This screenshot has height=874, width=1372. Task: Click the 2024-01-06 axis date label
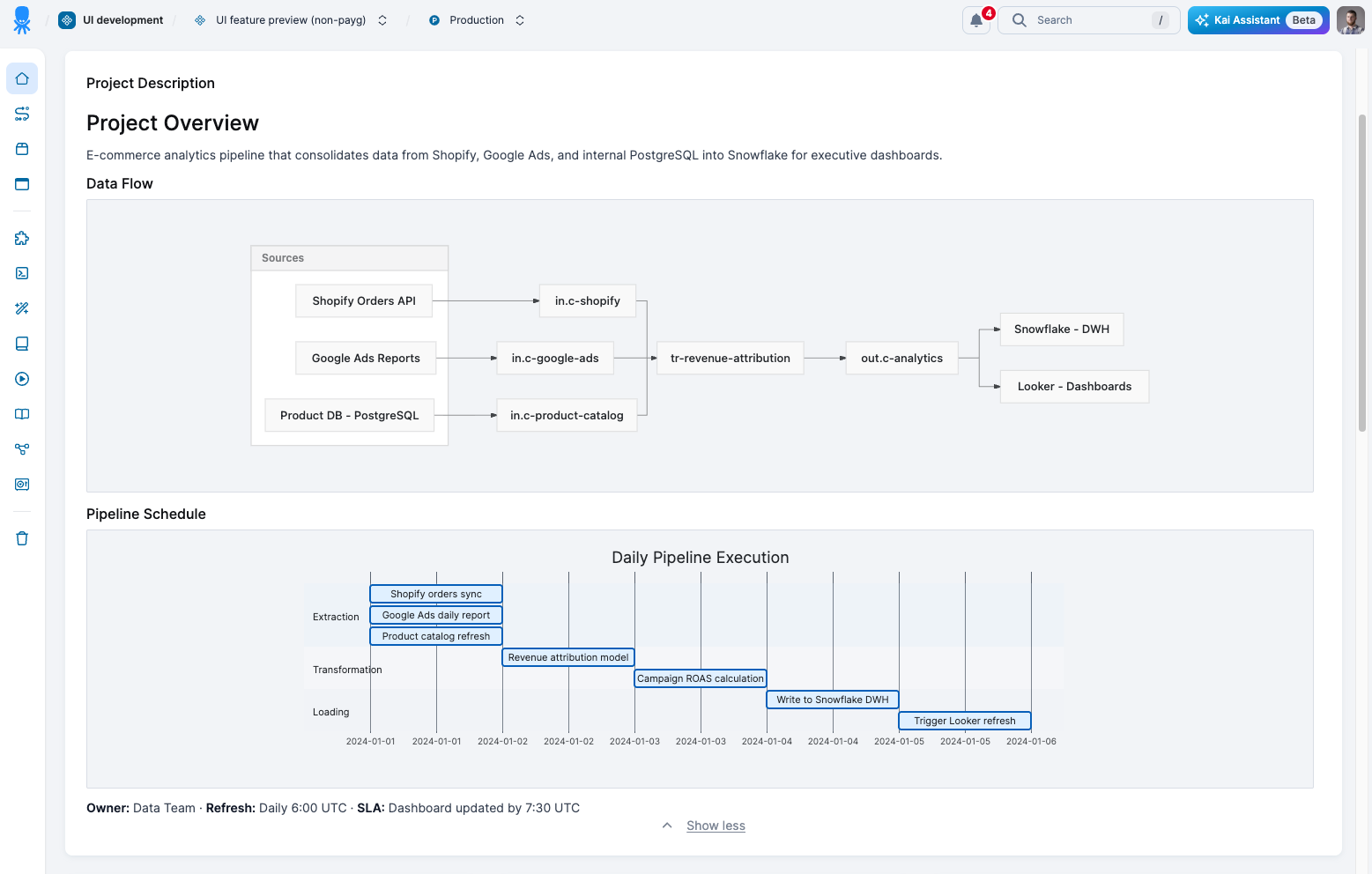point(1031,741)
